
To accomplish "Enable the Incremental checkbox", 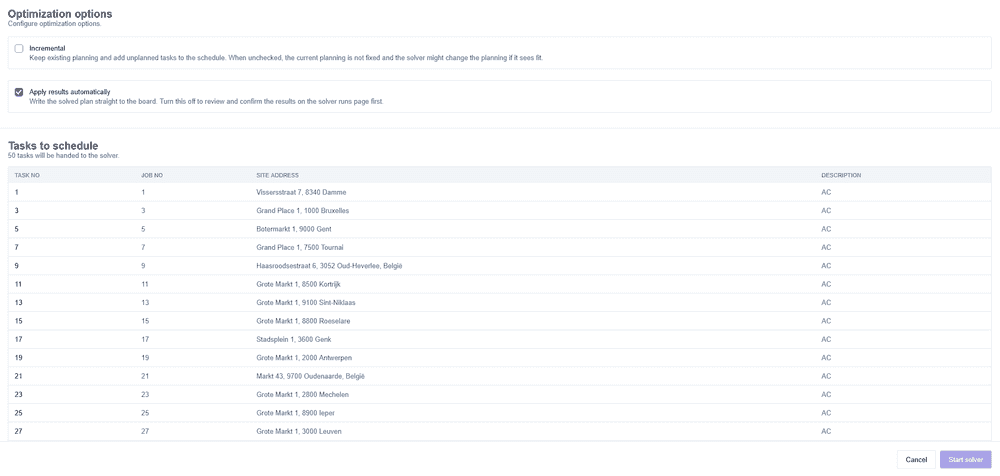I will (x=19, y=48).
